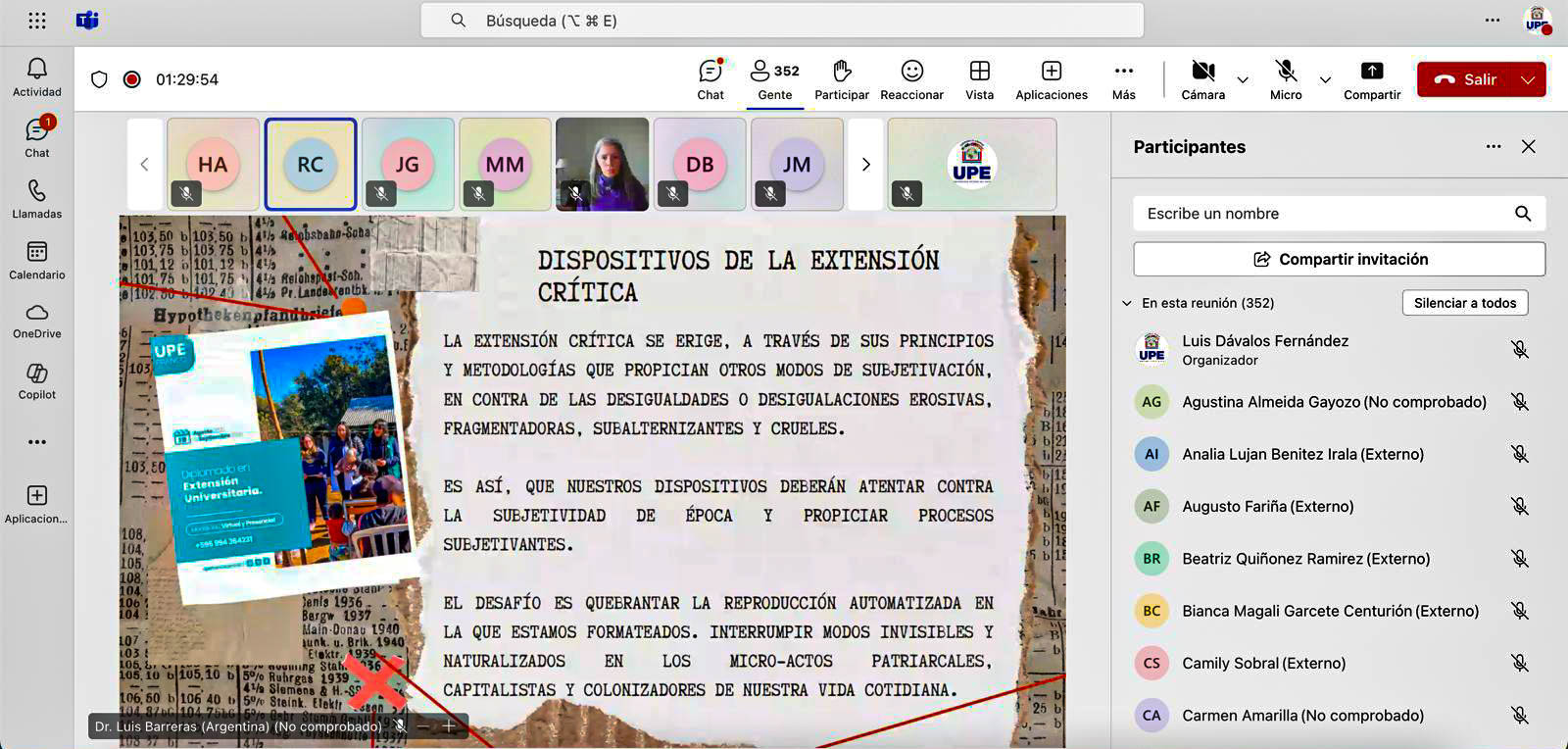Click the Silenciar a todos button

[1464, 303]
